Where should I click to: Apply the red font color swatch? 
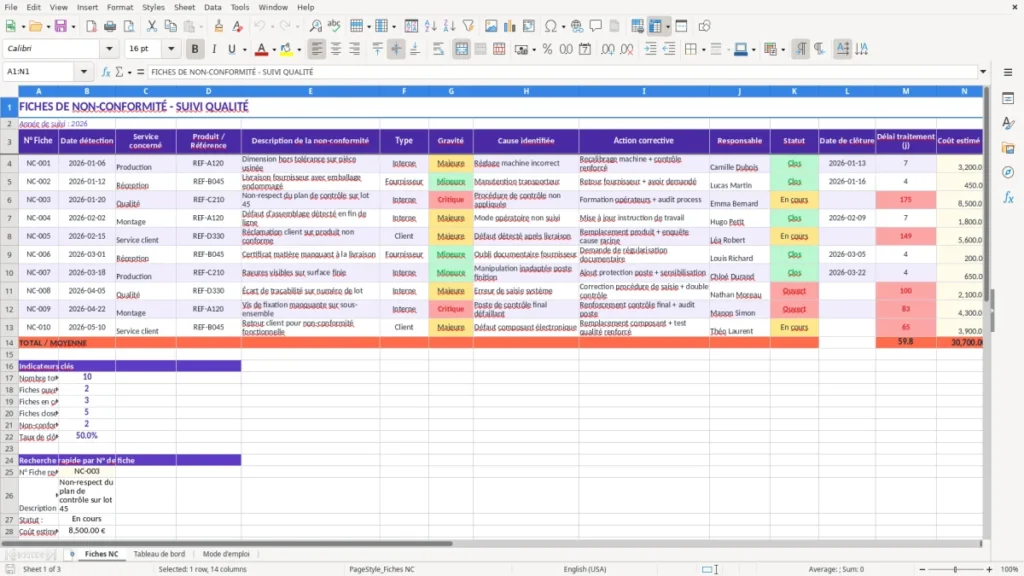pos(261,50)
